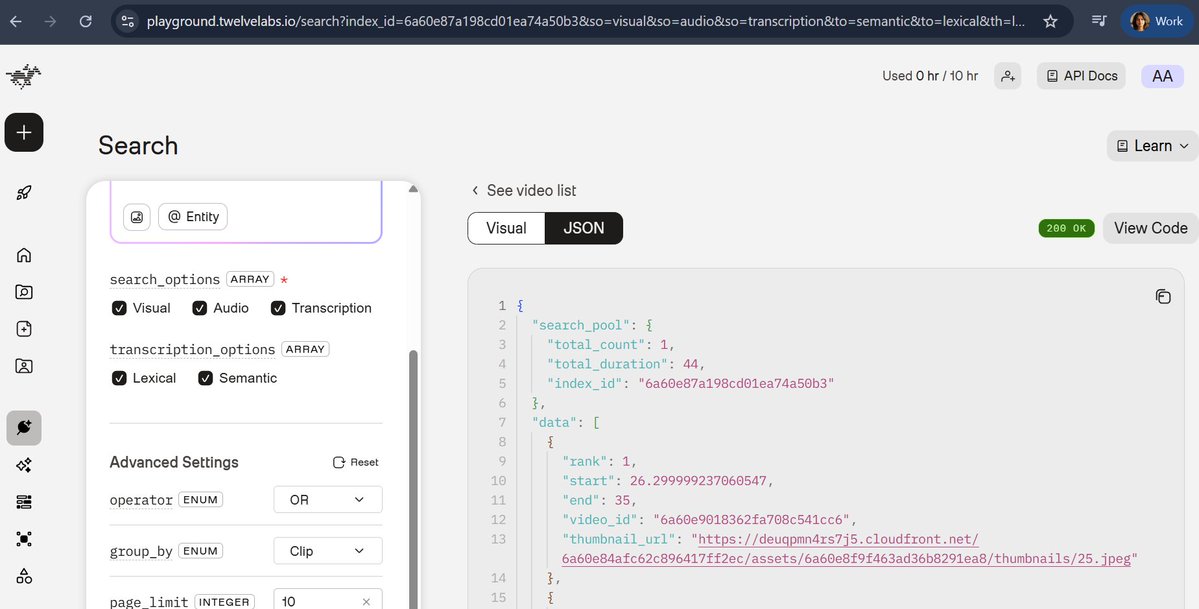Click the plus create button in sidebar

click(x=24, y=132)
